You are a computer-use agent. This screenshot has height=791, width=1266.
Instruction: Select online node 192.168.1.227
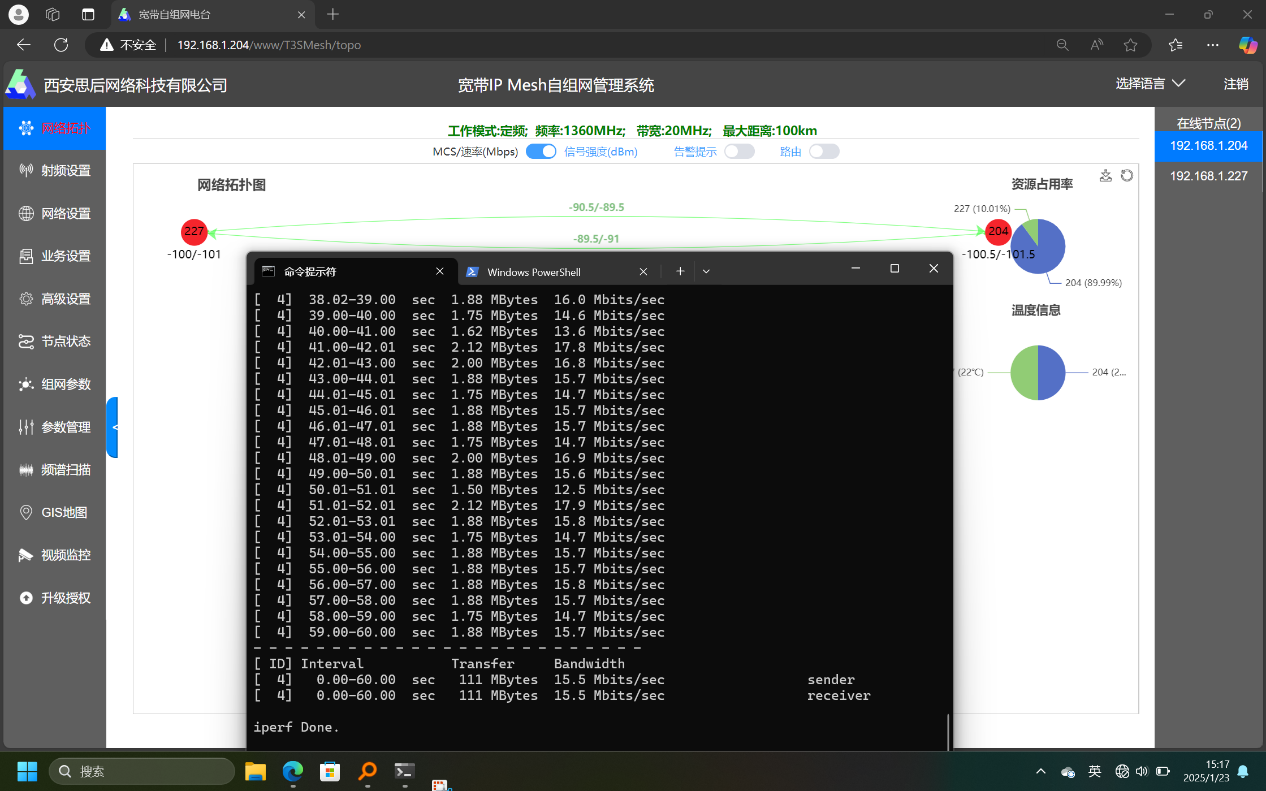click(1208, 176)
